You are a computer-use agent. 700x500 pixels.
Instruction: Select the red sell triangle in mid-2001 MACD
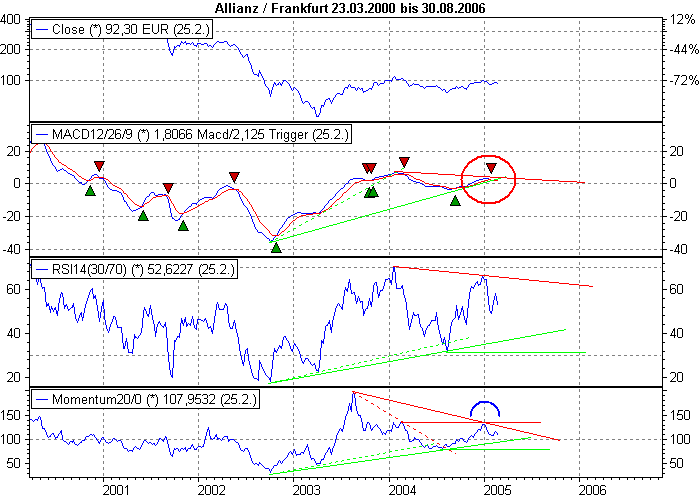click(x=168, y=188)
